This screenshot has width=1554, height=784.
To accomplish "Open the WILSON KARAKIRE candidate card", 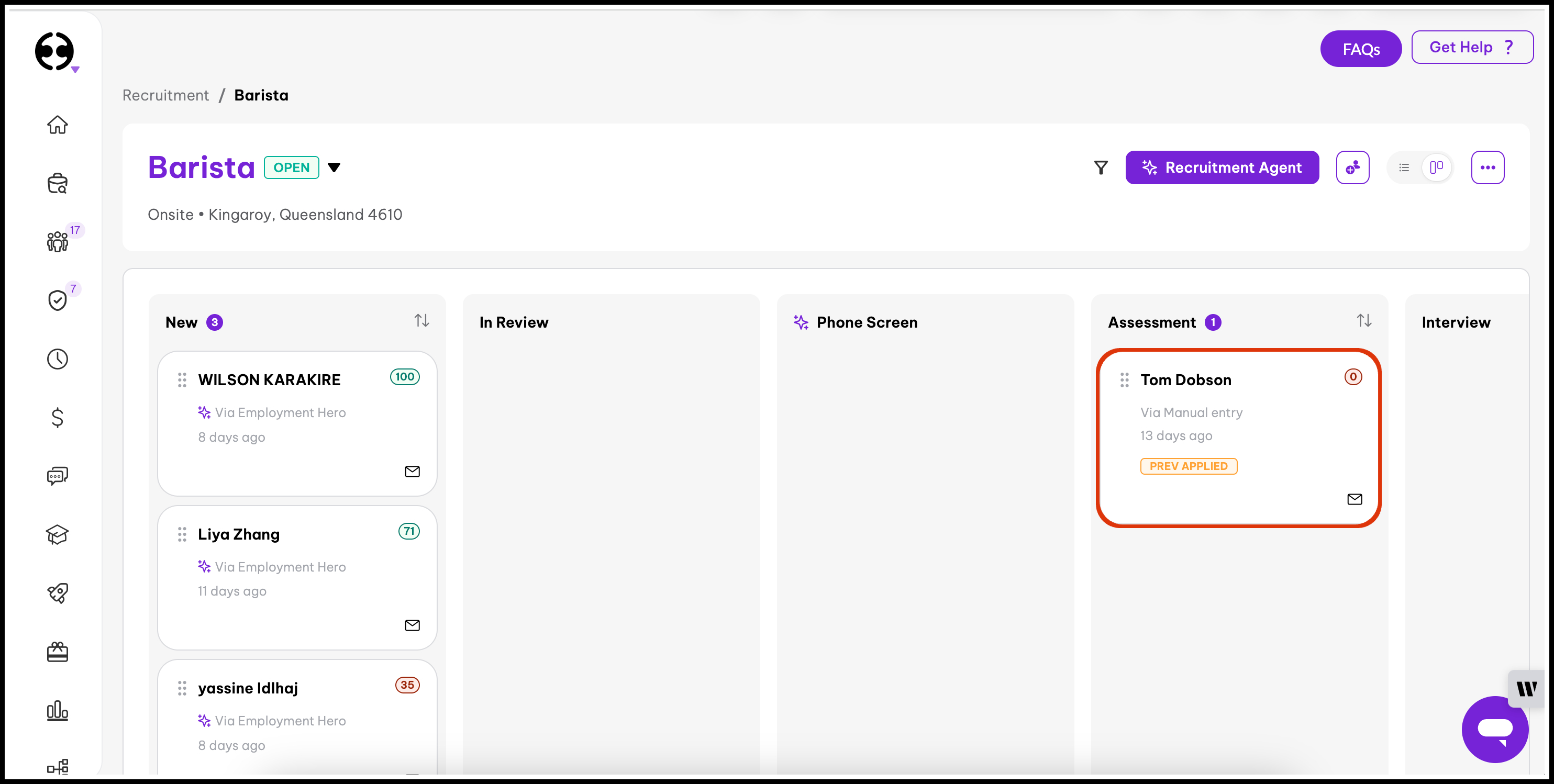I will 269,380.
